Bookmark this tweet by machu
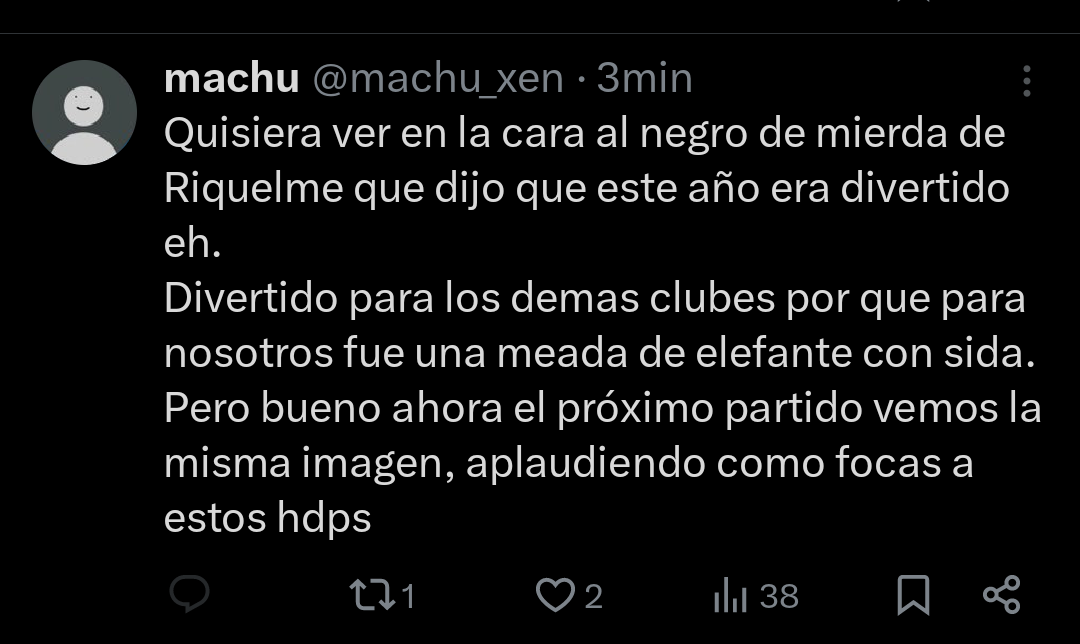This screenshot has width=1080, height=644. point(913,595)
